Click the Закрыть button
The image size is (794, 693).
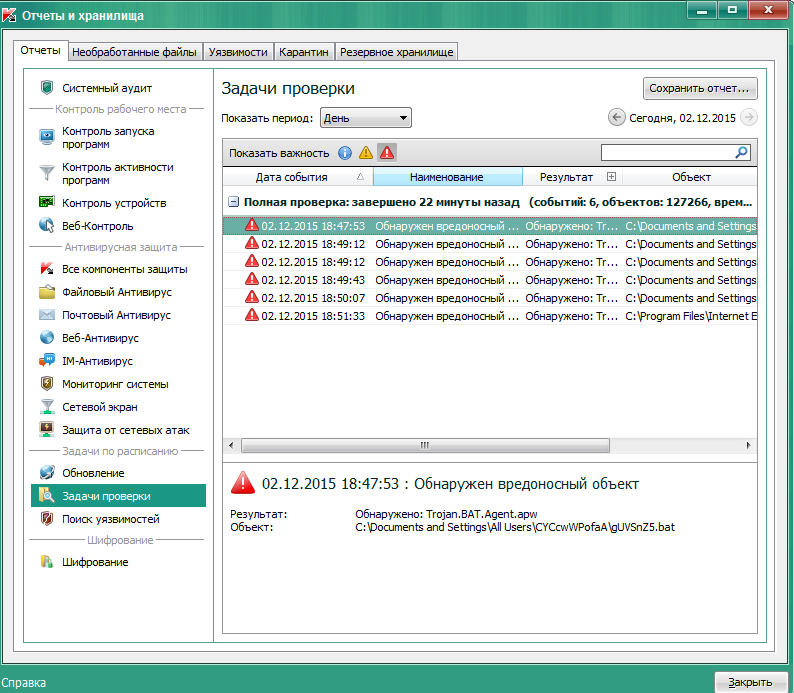click(750, 682)
